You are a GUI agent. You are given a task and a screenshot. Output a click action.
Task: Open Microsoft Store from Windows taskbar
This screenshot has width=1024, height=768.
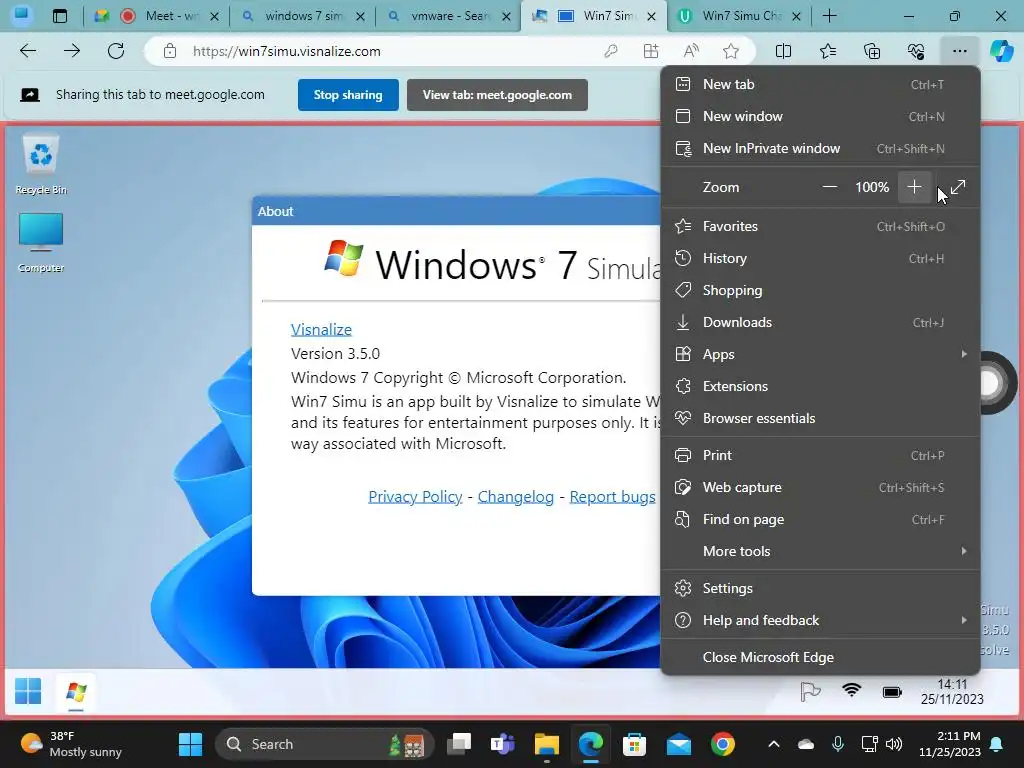pos(634,744)
